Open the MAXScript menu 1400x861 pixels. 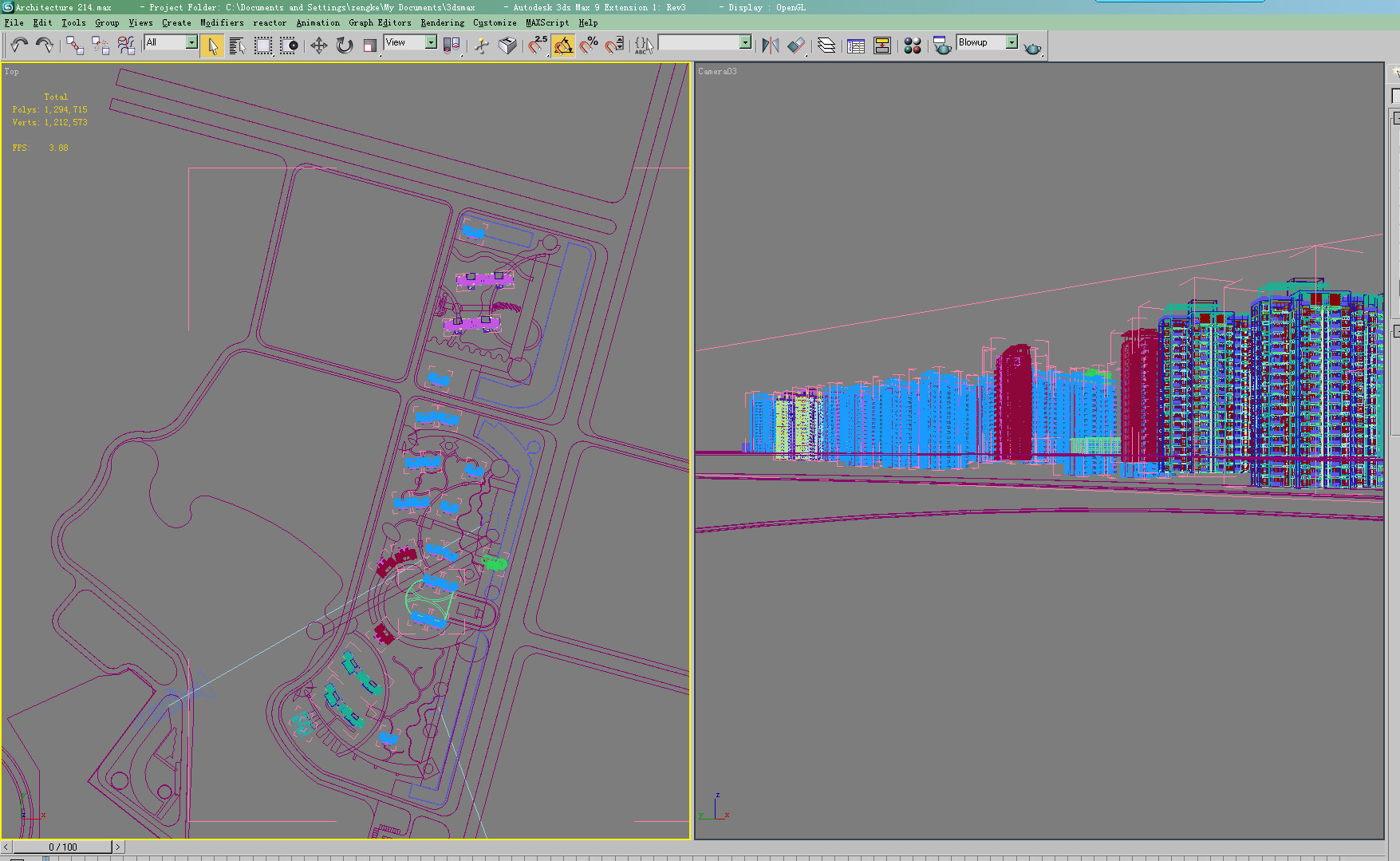547,22
